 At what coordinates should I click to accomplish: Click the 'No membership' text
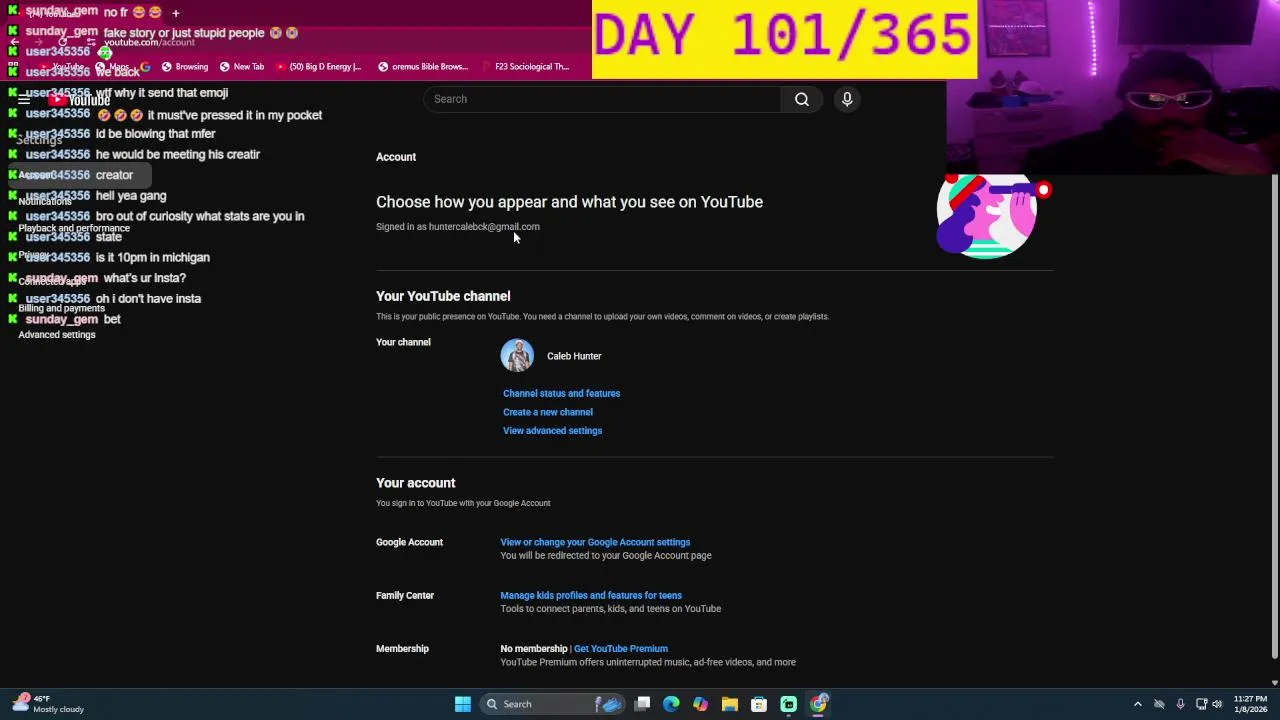click(534, 649)
